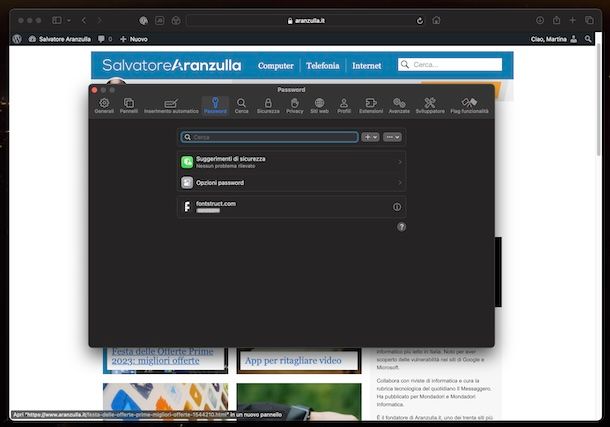Open comments bubble in admin bar
Viewport: 610px width, 427px height.
[x=105, y=39]
